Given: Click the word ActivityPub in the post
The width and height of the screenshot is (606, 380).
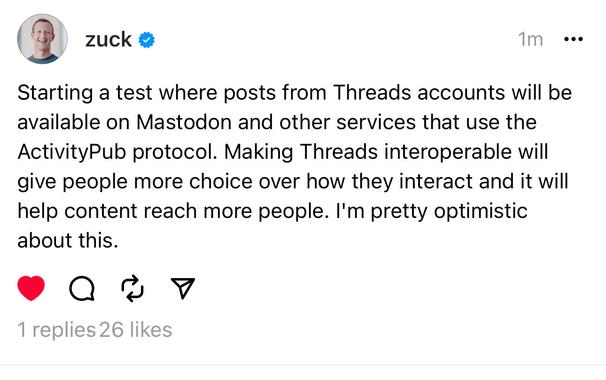Looking at the screenshot, I should pos(72,152).
